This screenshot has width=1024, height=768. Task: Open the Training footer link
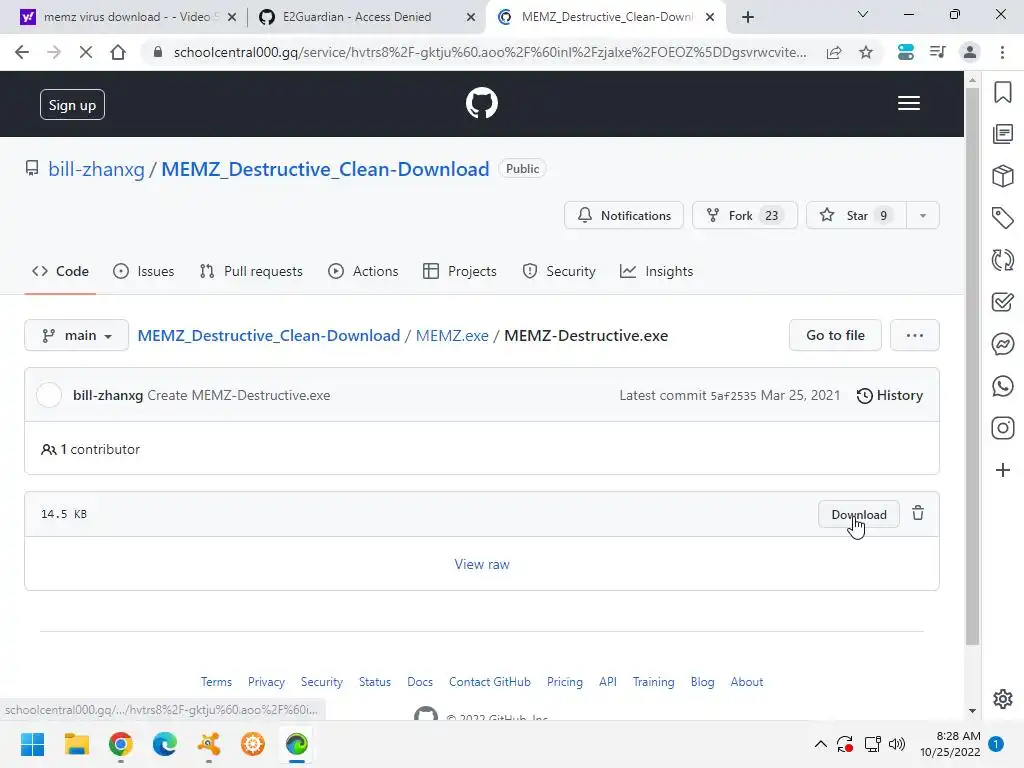coord(654,682)
